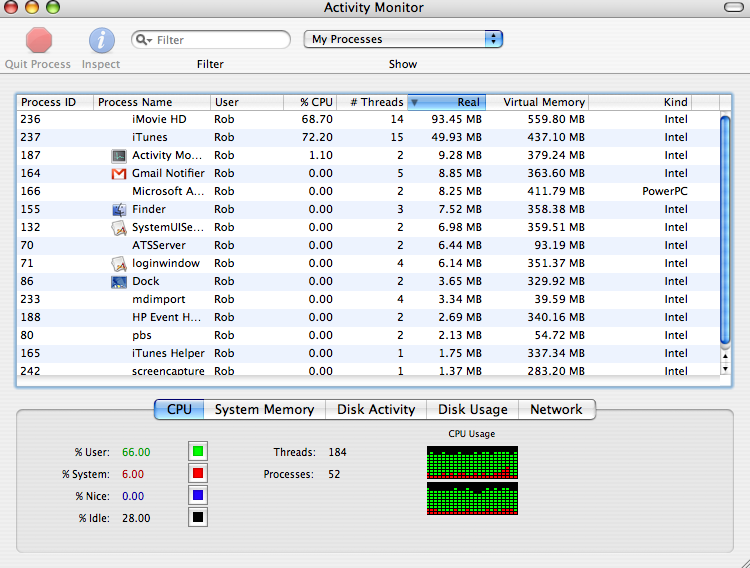Select the mdimport process row
This screenshot has width=750, height=568.
point(368,300)
